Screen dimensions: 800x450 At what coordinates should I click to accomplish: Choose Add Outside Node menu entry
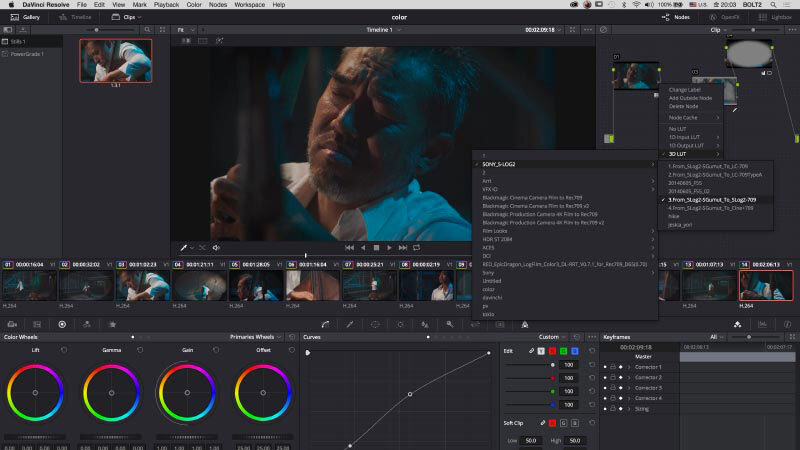690,98
